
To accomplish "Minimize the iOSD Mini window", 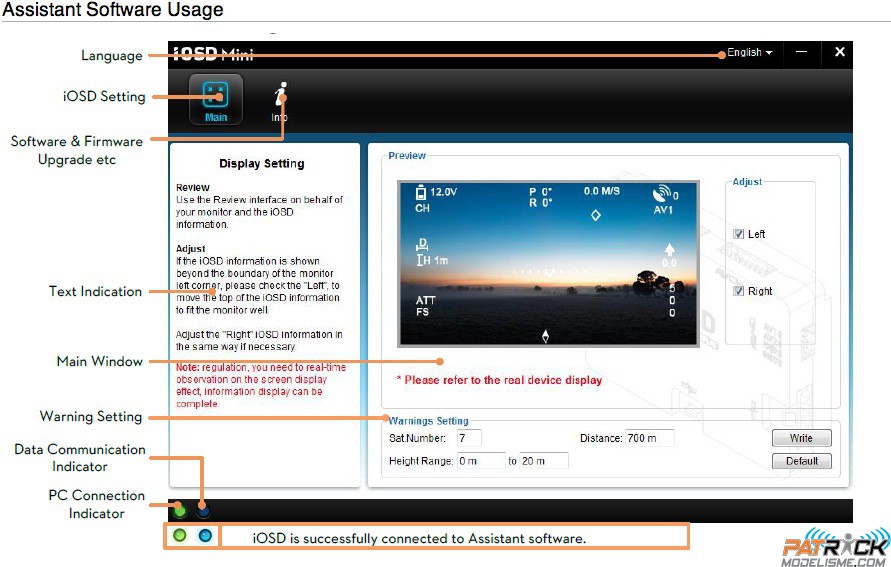I will tap(801, 52).
